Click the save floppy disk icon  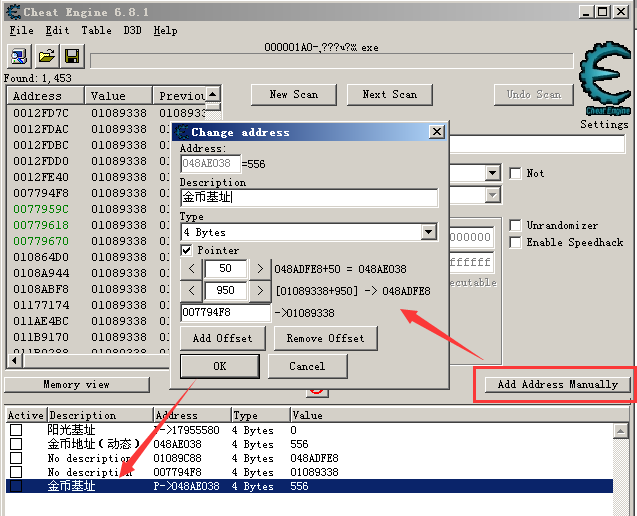click(72, 56)
